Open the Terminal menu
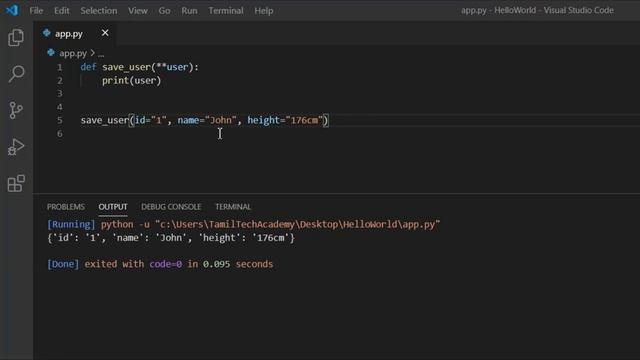The width and height of the screenshot is (640, 360). click(226, 11)
